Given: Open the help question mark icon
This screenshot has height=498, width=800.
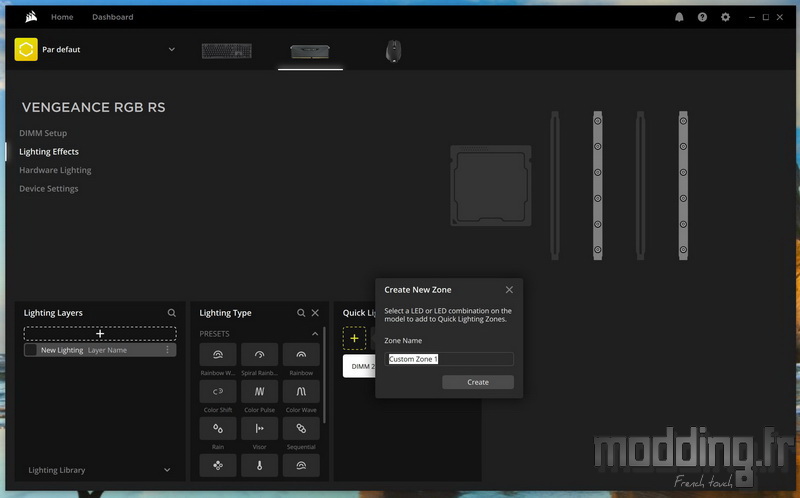Looking at the screenshot, I should coord(703,17).
